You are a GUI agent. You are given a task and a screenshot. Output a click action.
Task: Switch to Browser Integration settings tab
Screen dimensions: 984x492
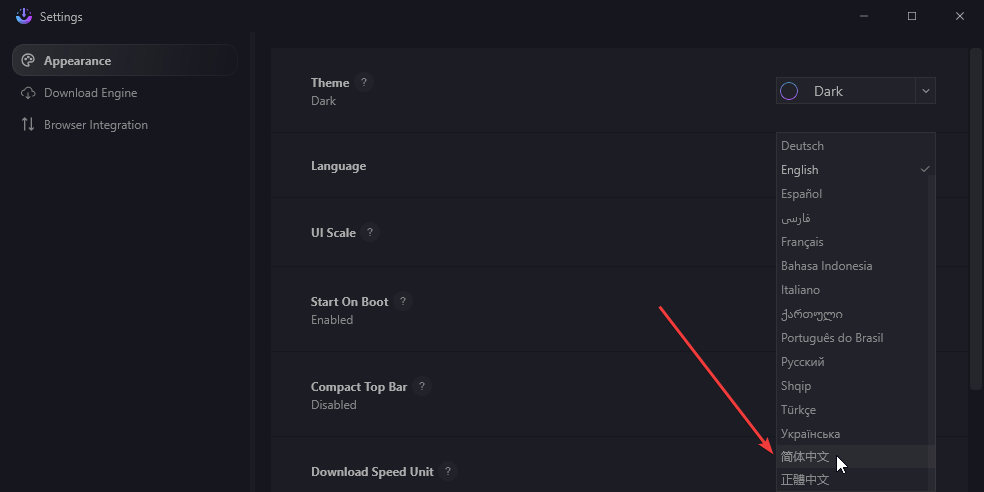(96, 125)
